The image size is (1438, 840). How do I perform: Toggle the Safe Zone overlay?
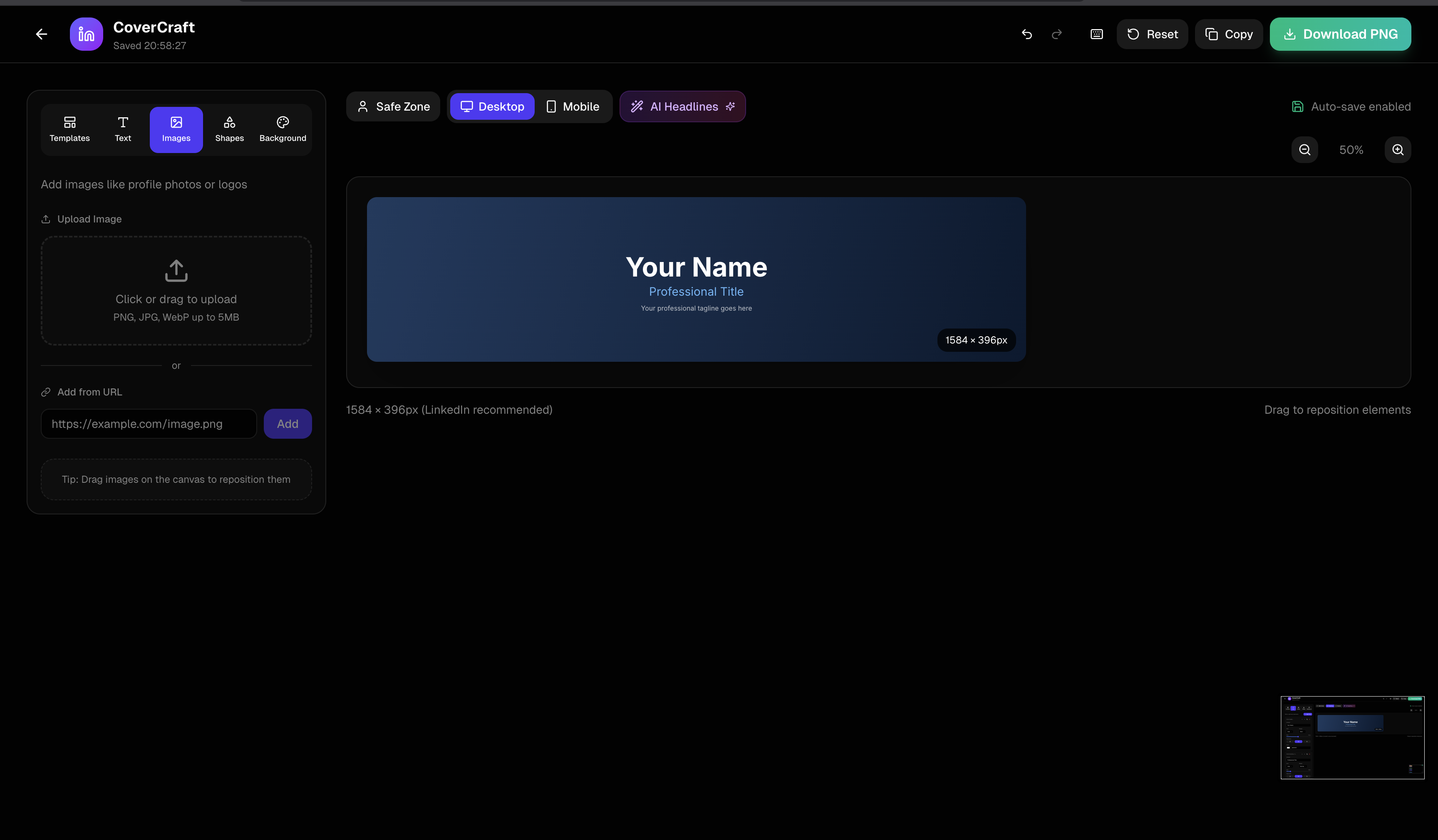(393, 106)
